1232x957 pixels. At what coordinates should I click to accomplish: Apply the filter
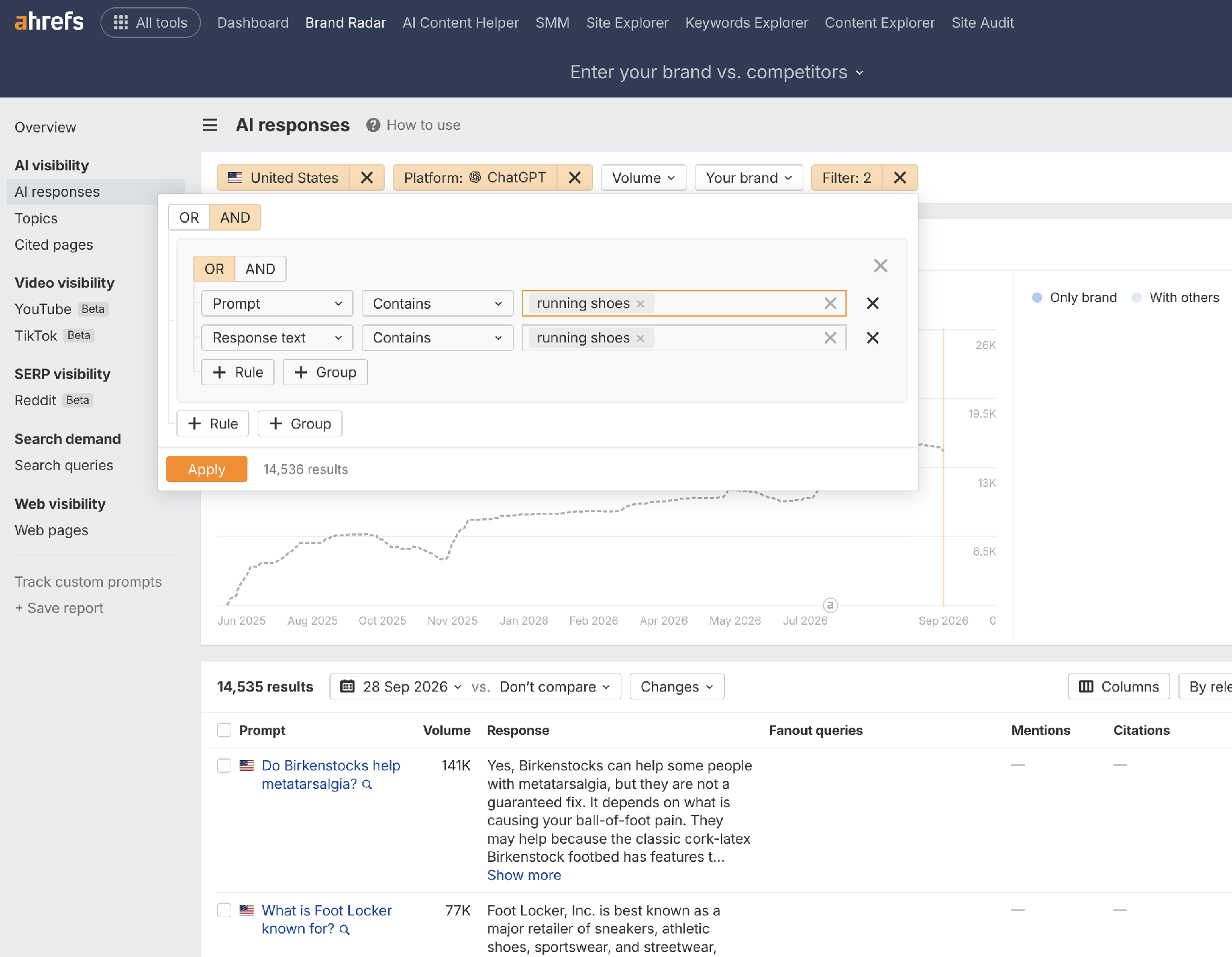click(x=207, y=469)
